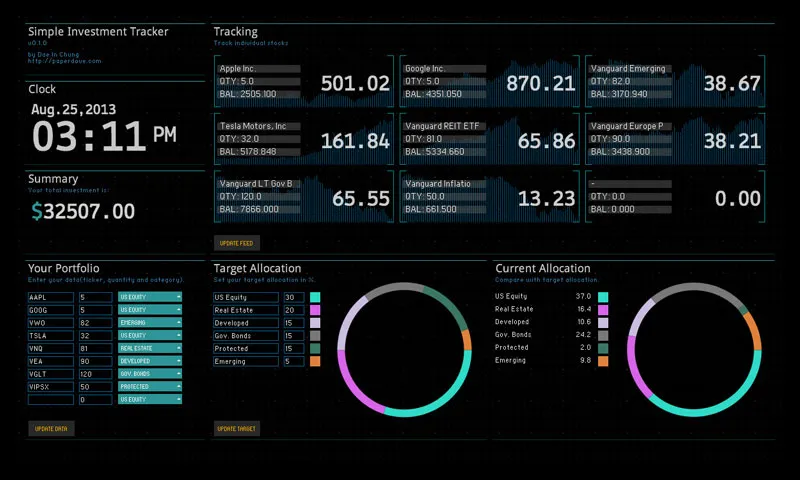Select the quantity field showing 120 for VGLT
The width and height of the screenshot is (800, 480).
coord(95,373)
